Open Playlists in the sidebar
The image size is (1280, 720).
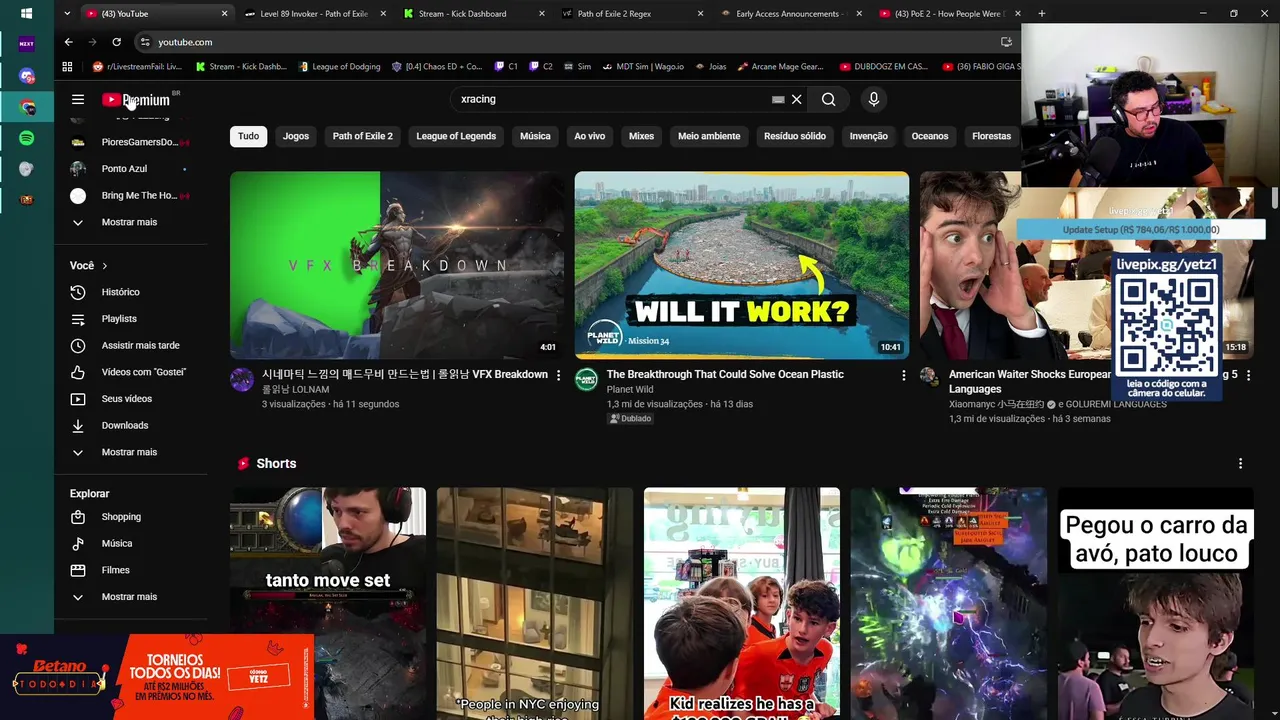(x=118, y=319)
